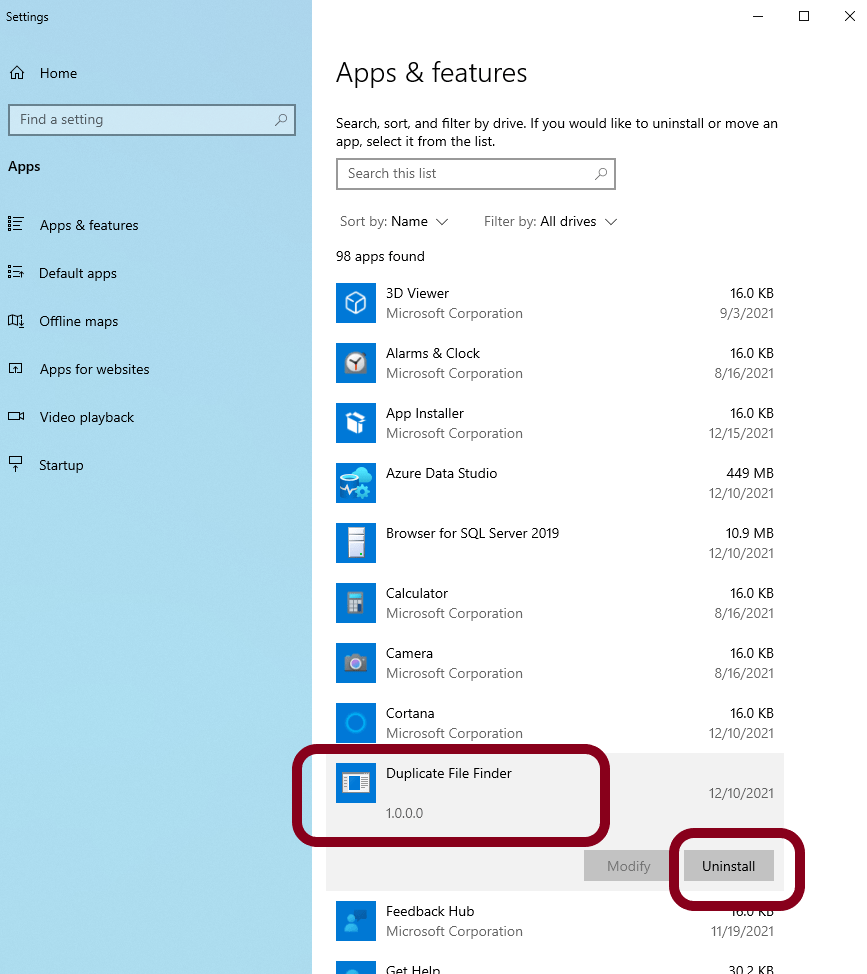Screen dimensions: 867x974
Task: Open Default apps settings page
Action: tap(77, 273)
